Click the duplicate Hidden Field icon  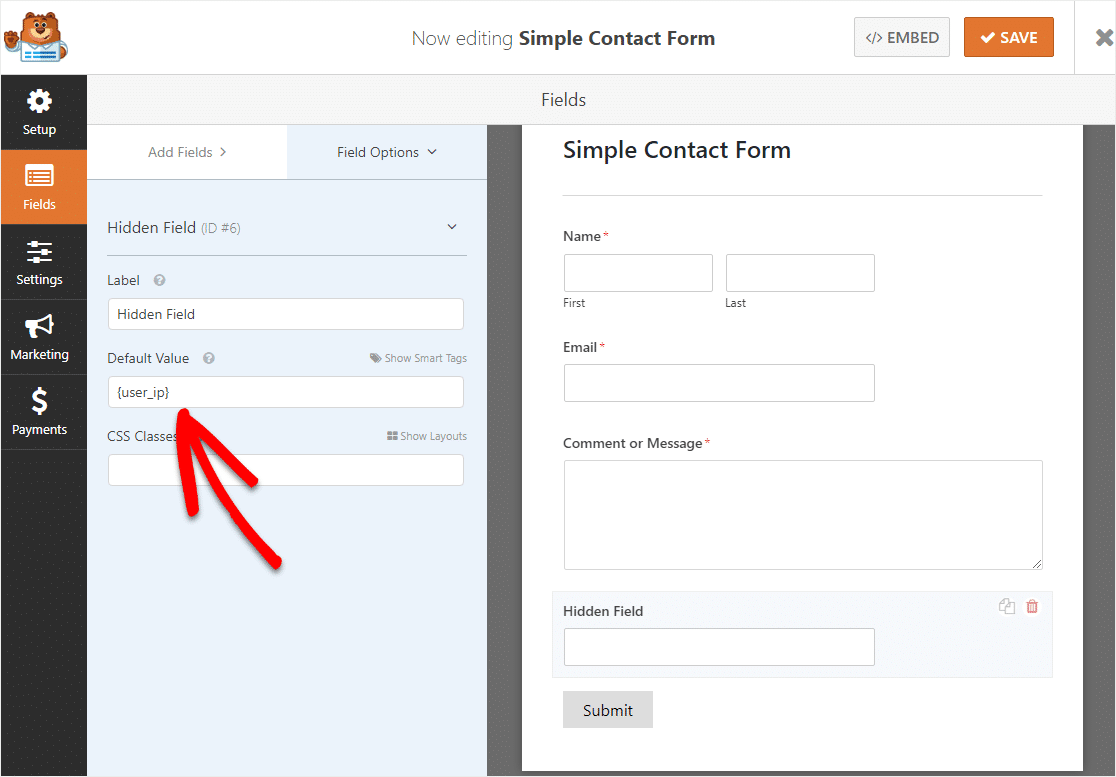[1006, 606]
